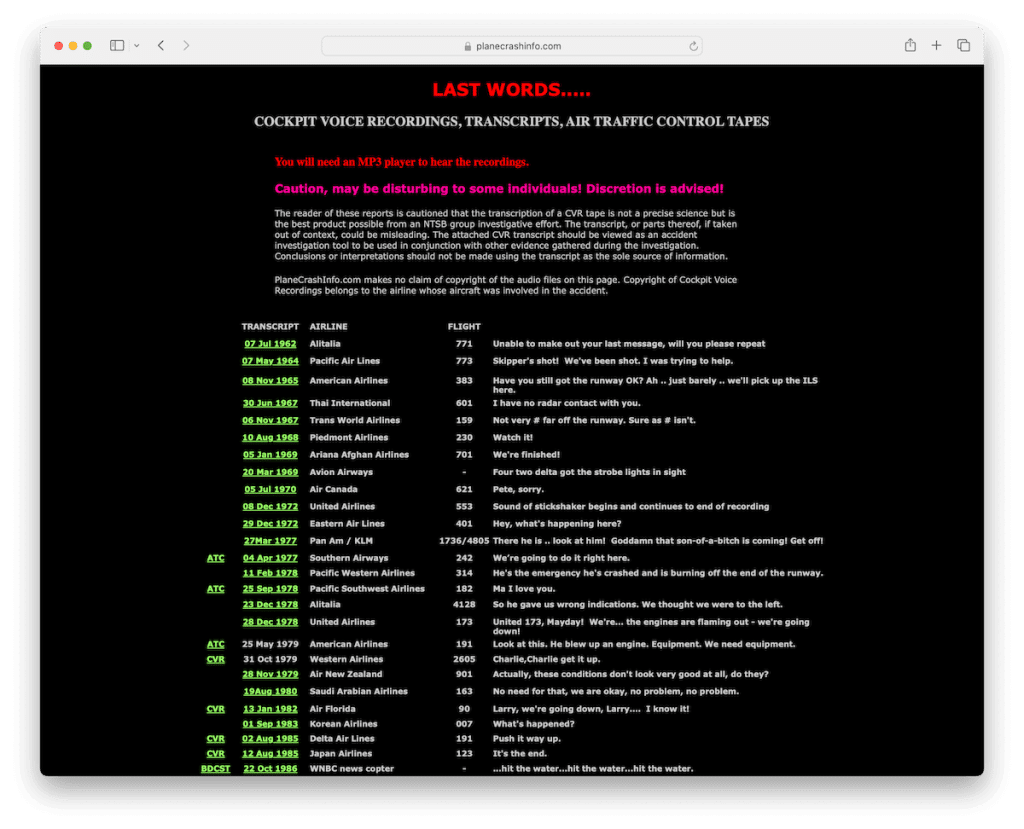Click the "Ma I love you." text
This screenshot has height=829, width=1024.
524,589
